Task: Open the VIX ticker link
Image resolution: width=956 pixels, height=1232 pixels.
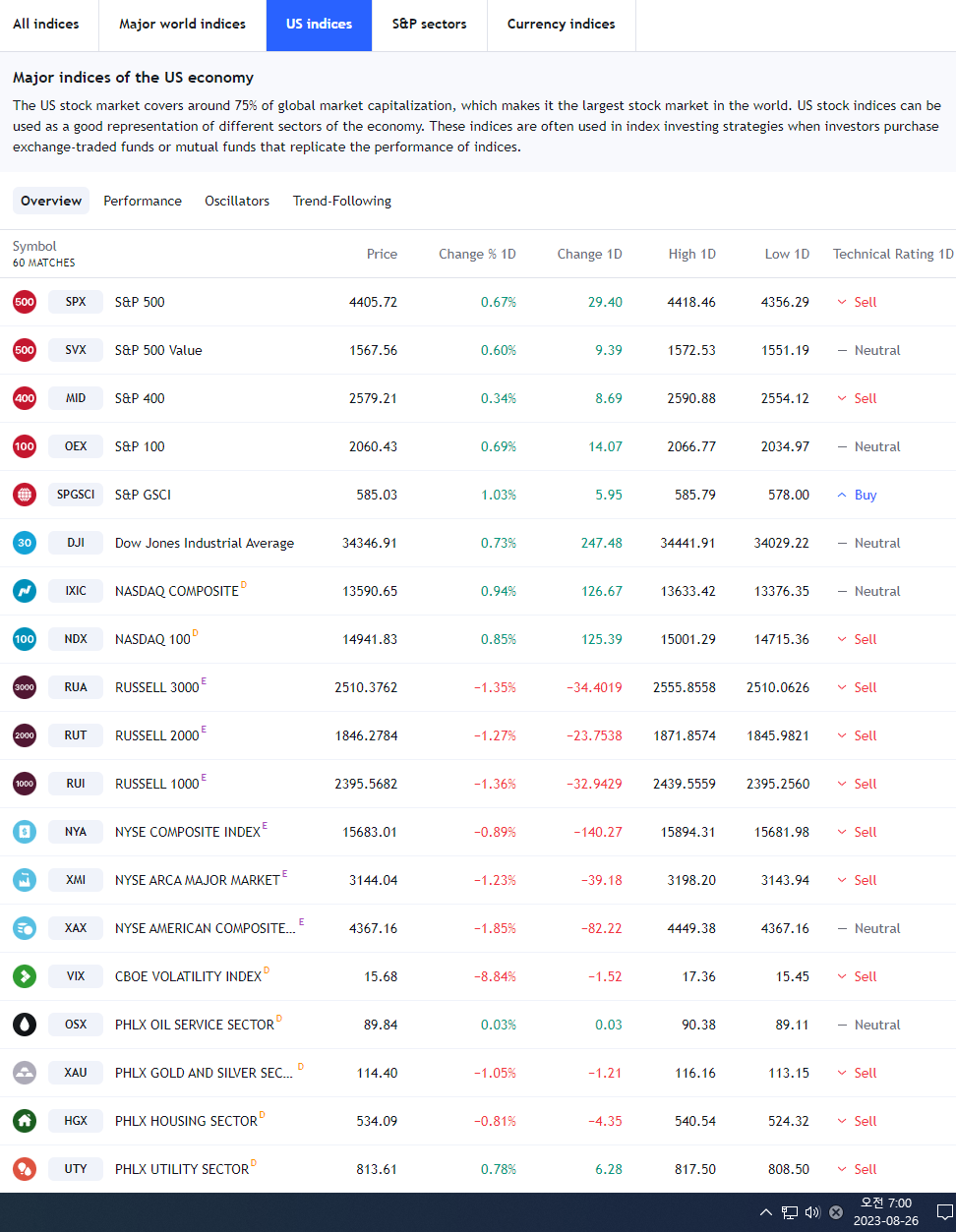Action: tap(76, 976)
